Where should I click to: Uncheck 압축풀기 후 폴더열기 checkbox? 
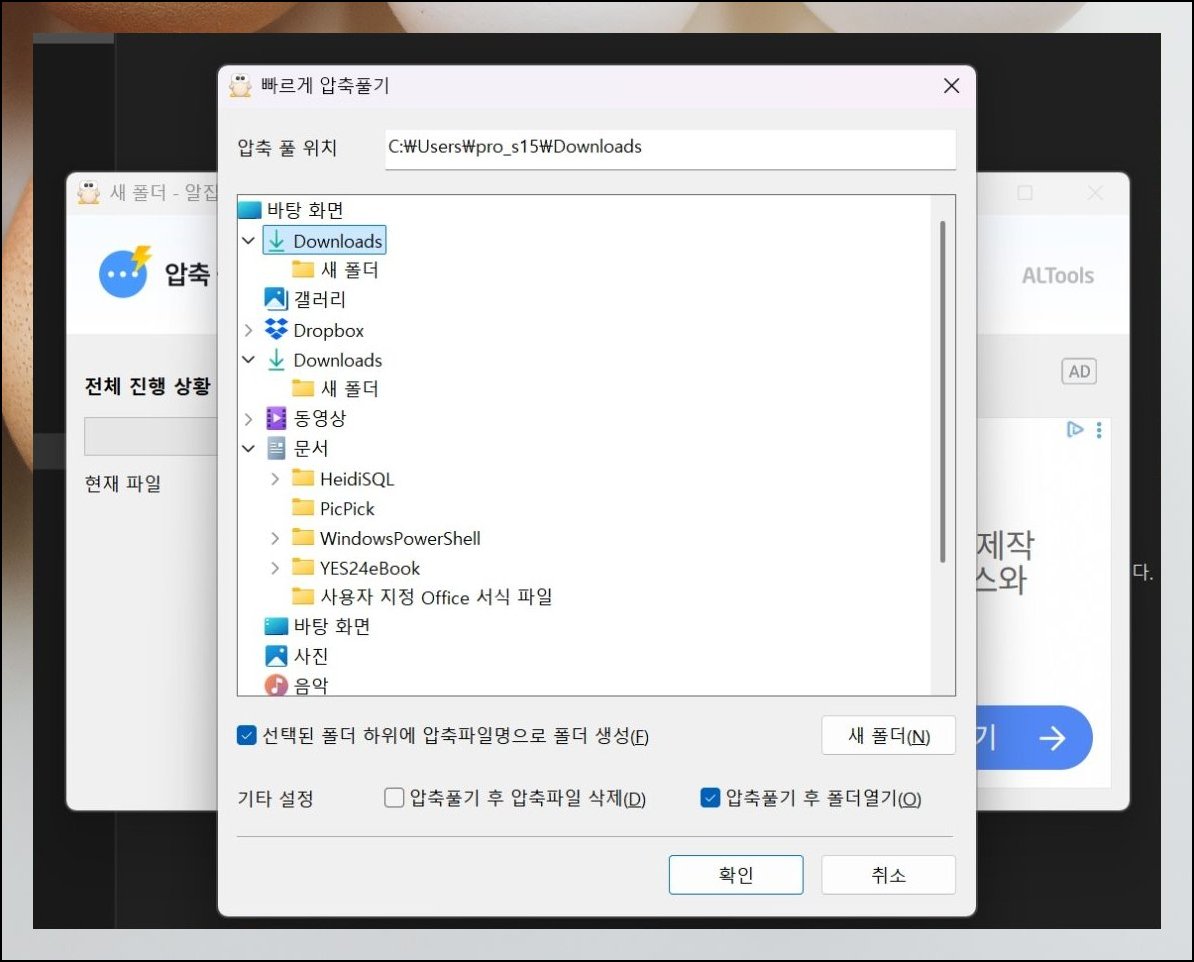pyautogui.click(x=710, y=797)
